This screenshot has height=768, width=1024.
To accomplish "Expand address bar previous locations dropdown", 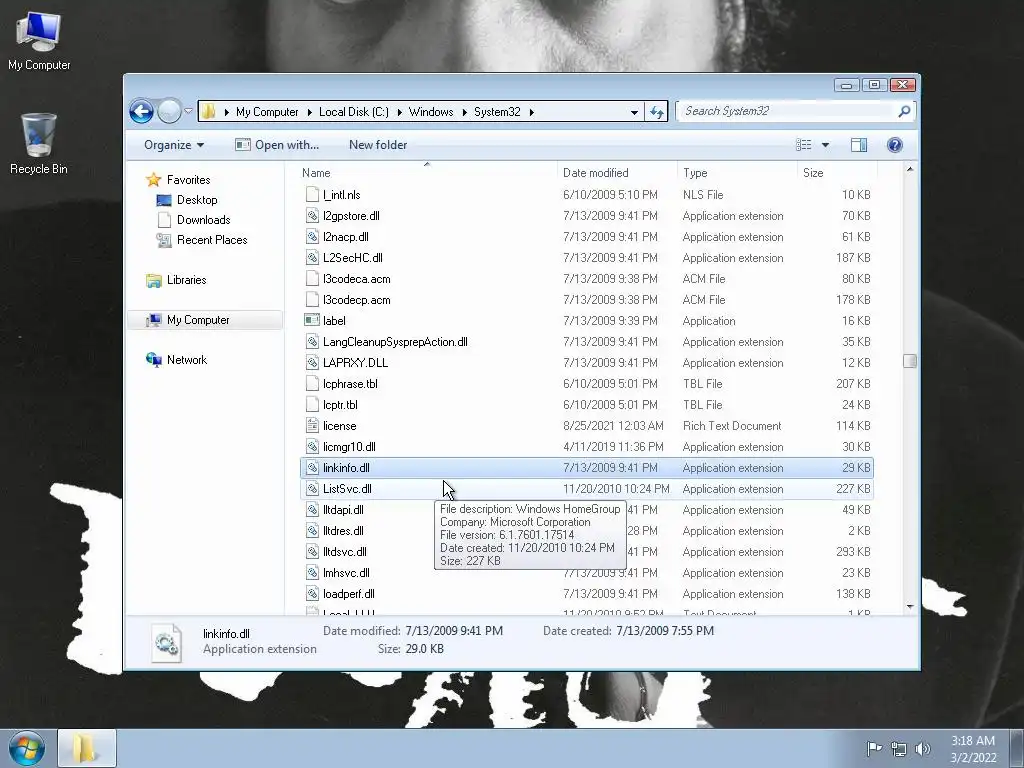I will tap(633, 112).
